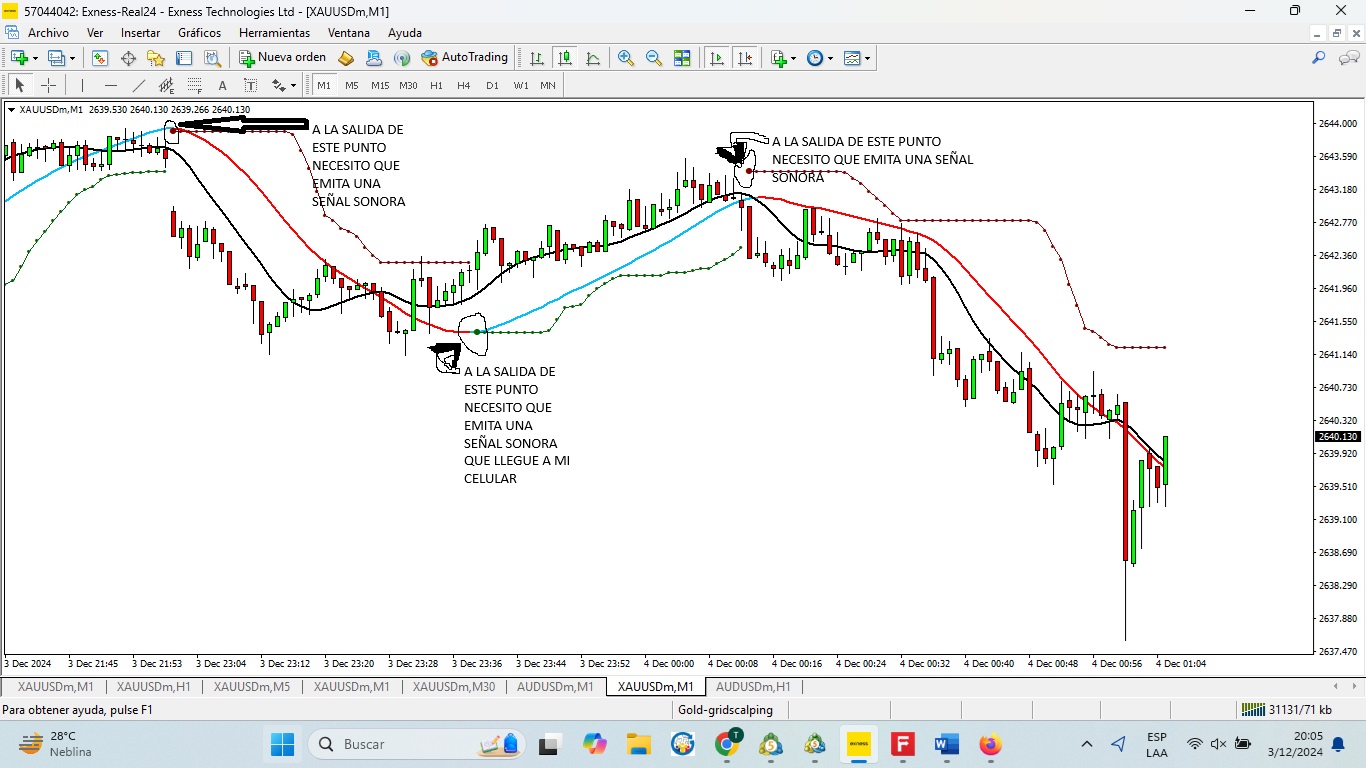Select the Text Label tool

(250, 85)
